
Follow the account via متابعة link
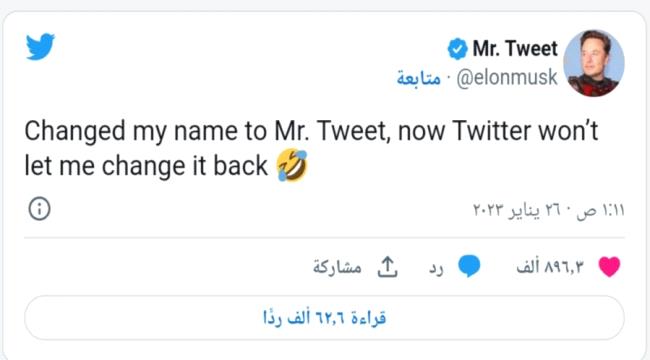pos(419,78)
